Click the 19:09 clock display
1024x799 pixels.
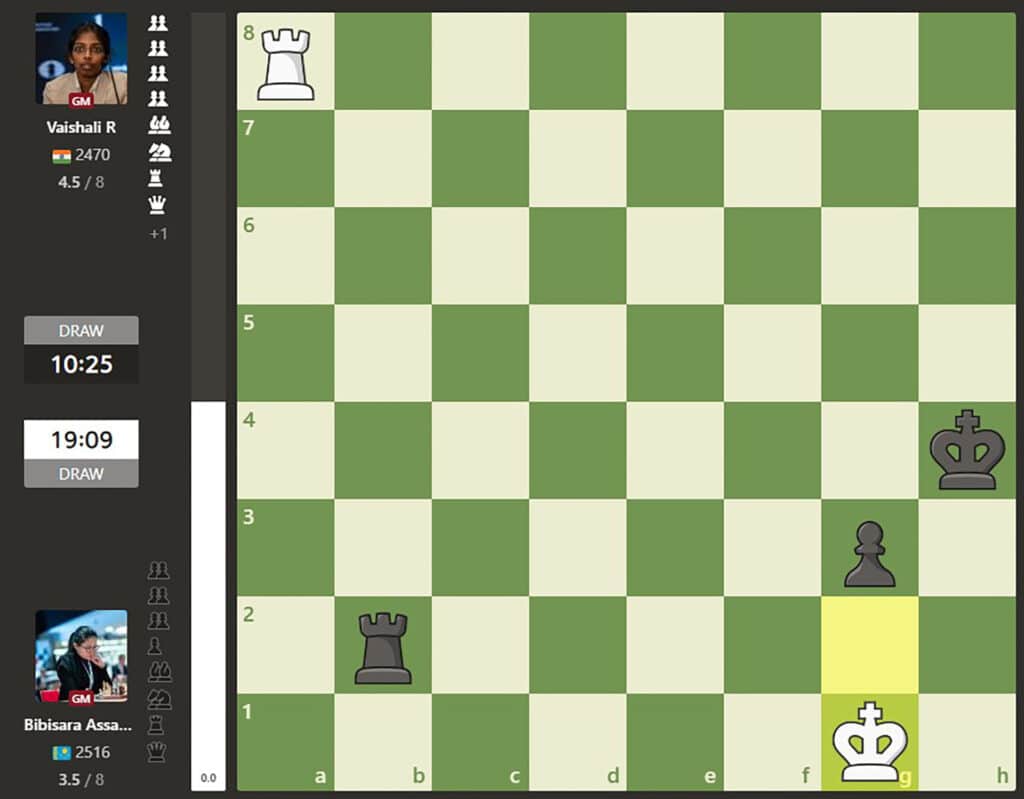click(x=81, y=439)
